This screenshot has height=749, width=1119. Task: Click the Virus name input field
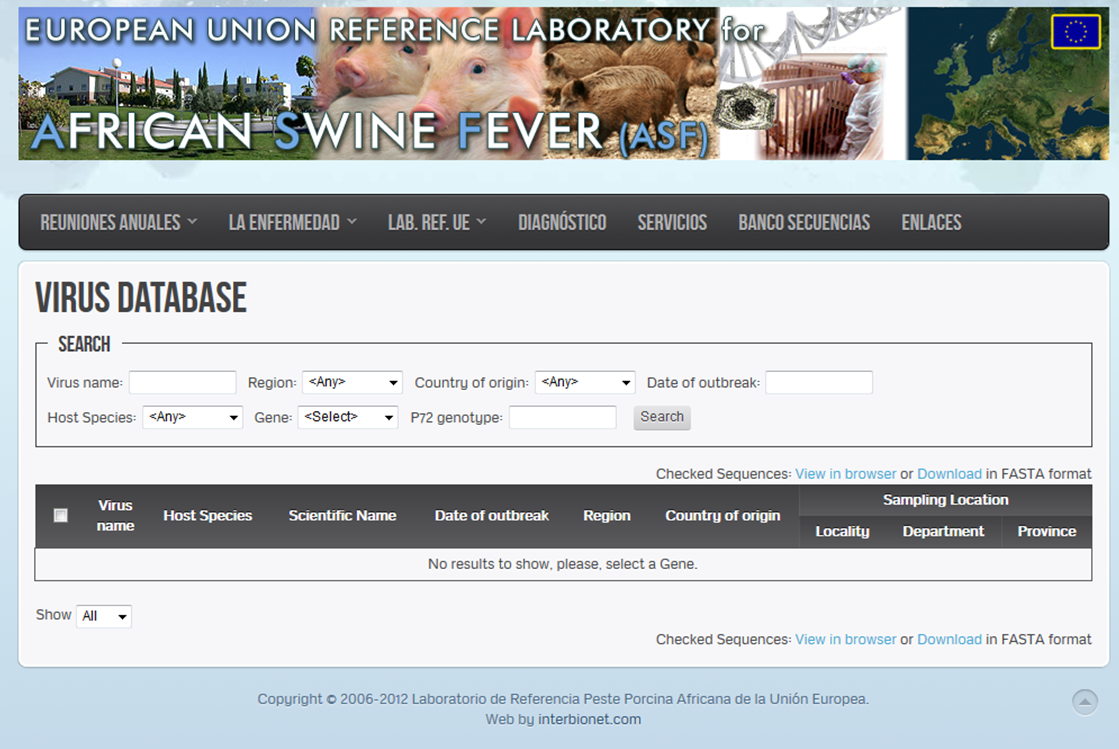point(182,383)
